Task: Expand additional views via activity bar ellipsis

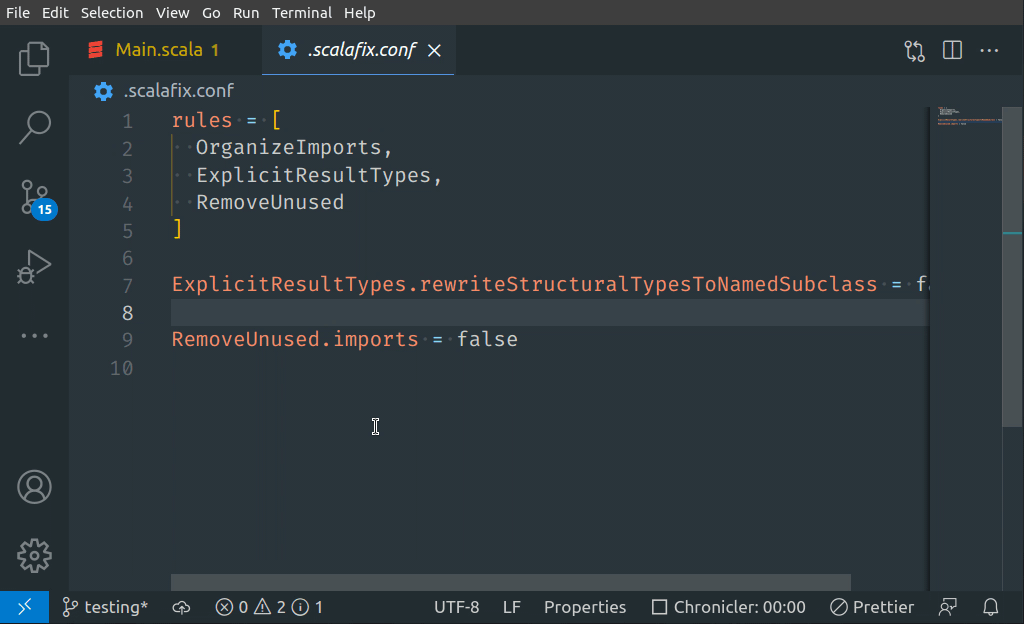Action: pos(34,334)
